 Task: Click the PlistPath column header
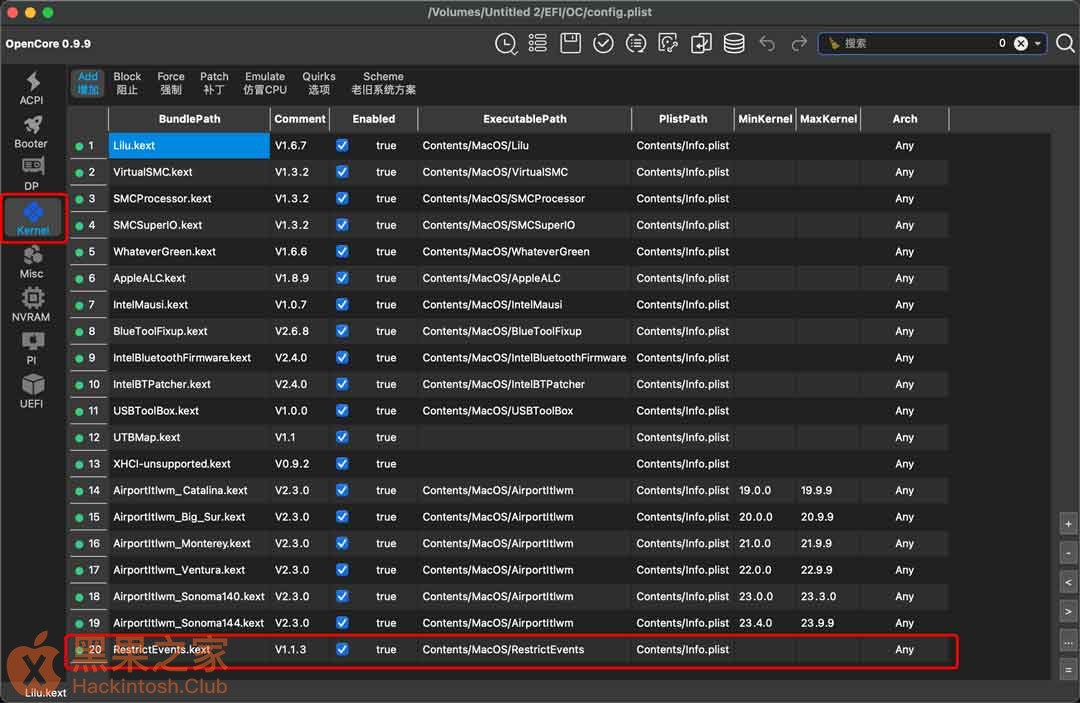pos(683,119)
